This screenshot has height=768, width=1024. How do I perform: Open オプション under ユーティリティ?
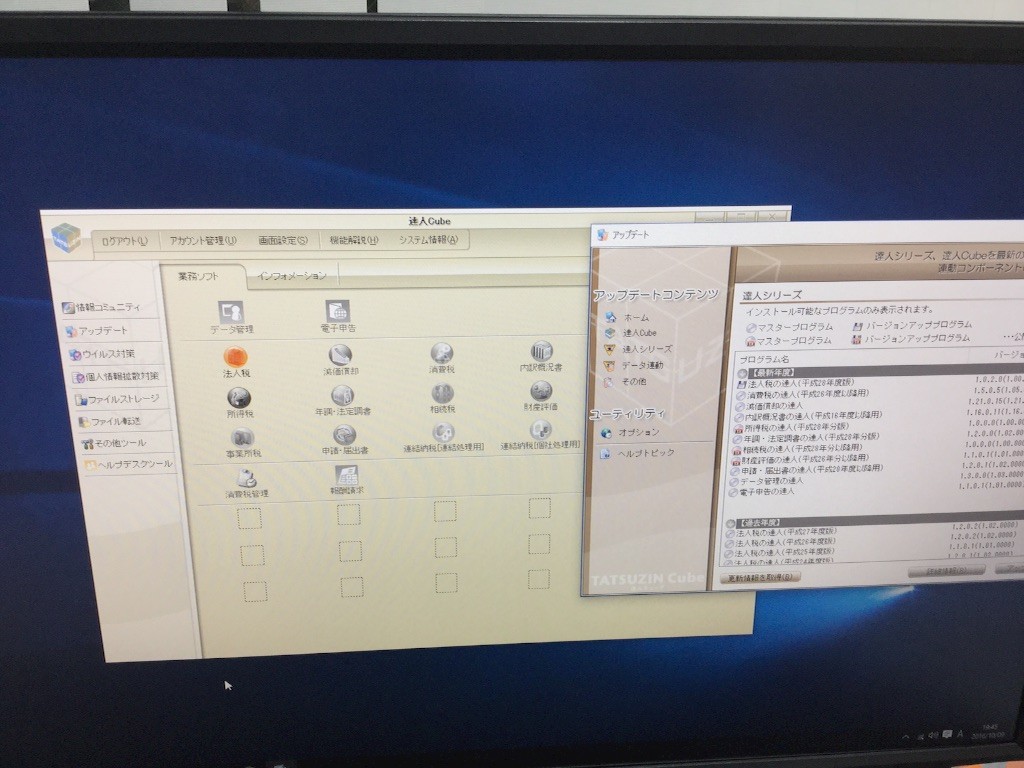point(630,432)
